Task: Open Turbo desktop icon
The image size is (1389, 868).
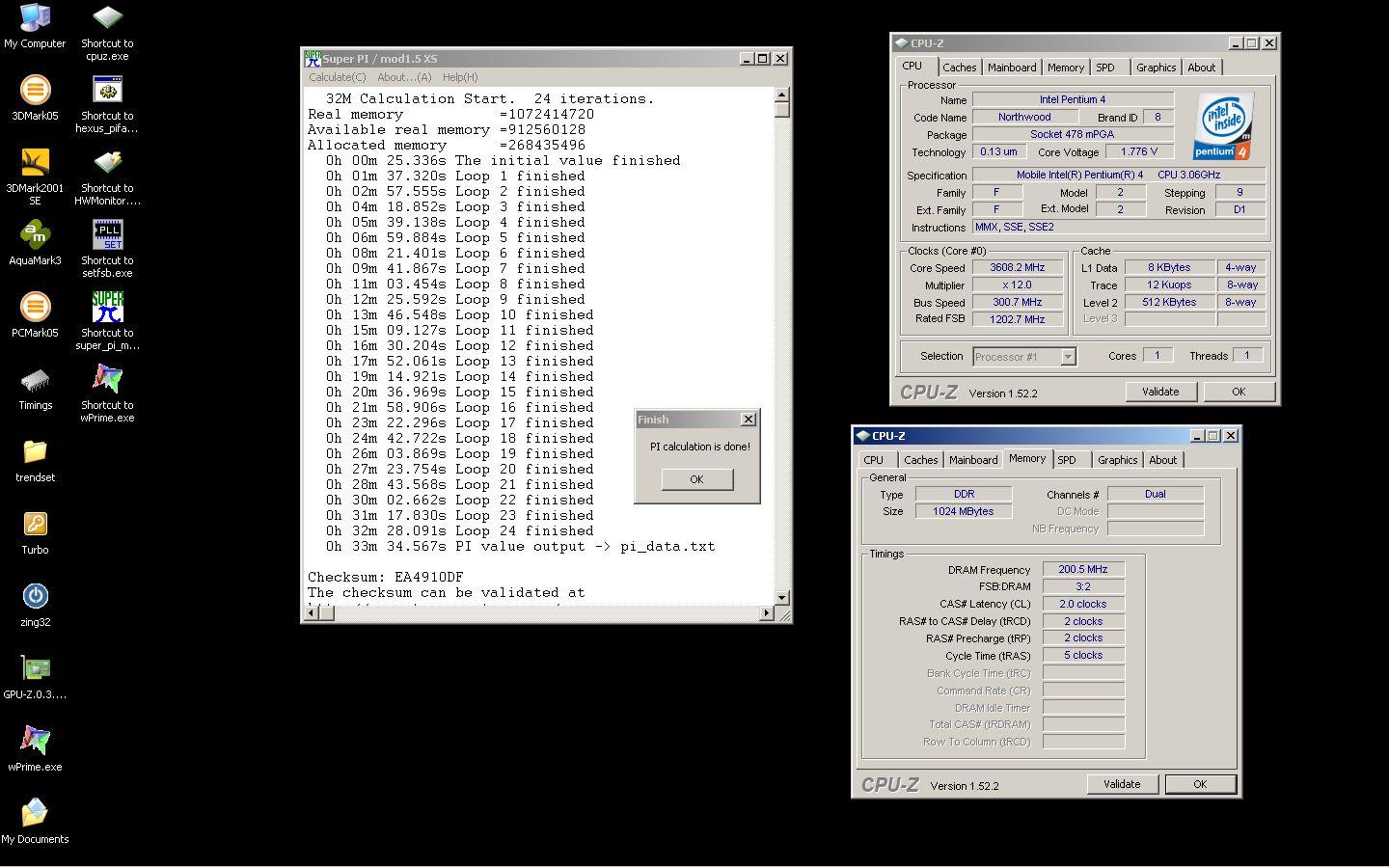Action: 35,532
